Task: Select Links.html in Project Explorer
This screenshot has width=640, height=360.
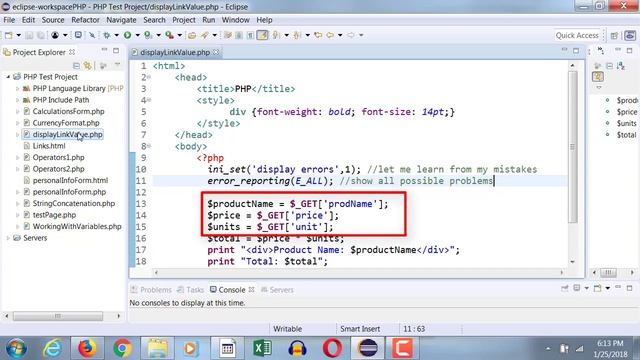Action: tap(49, 146)
